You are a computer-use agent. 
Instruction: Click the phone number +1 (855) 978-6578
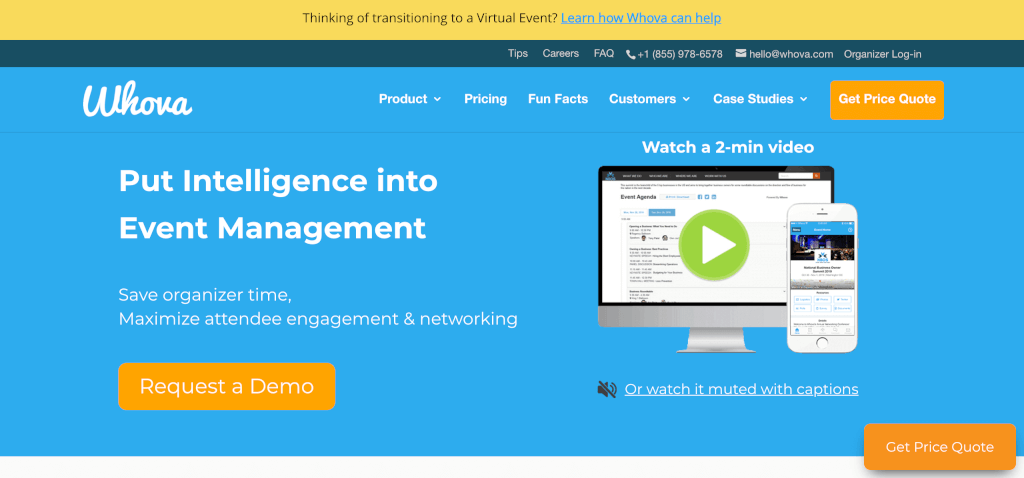[680, 54]
